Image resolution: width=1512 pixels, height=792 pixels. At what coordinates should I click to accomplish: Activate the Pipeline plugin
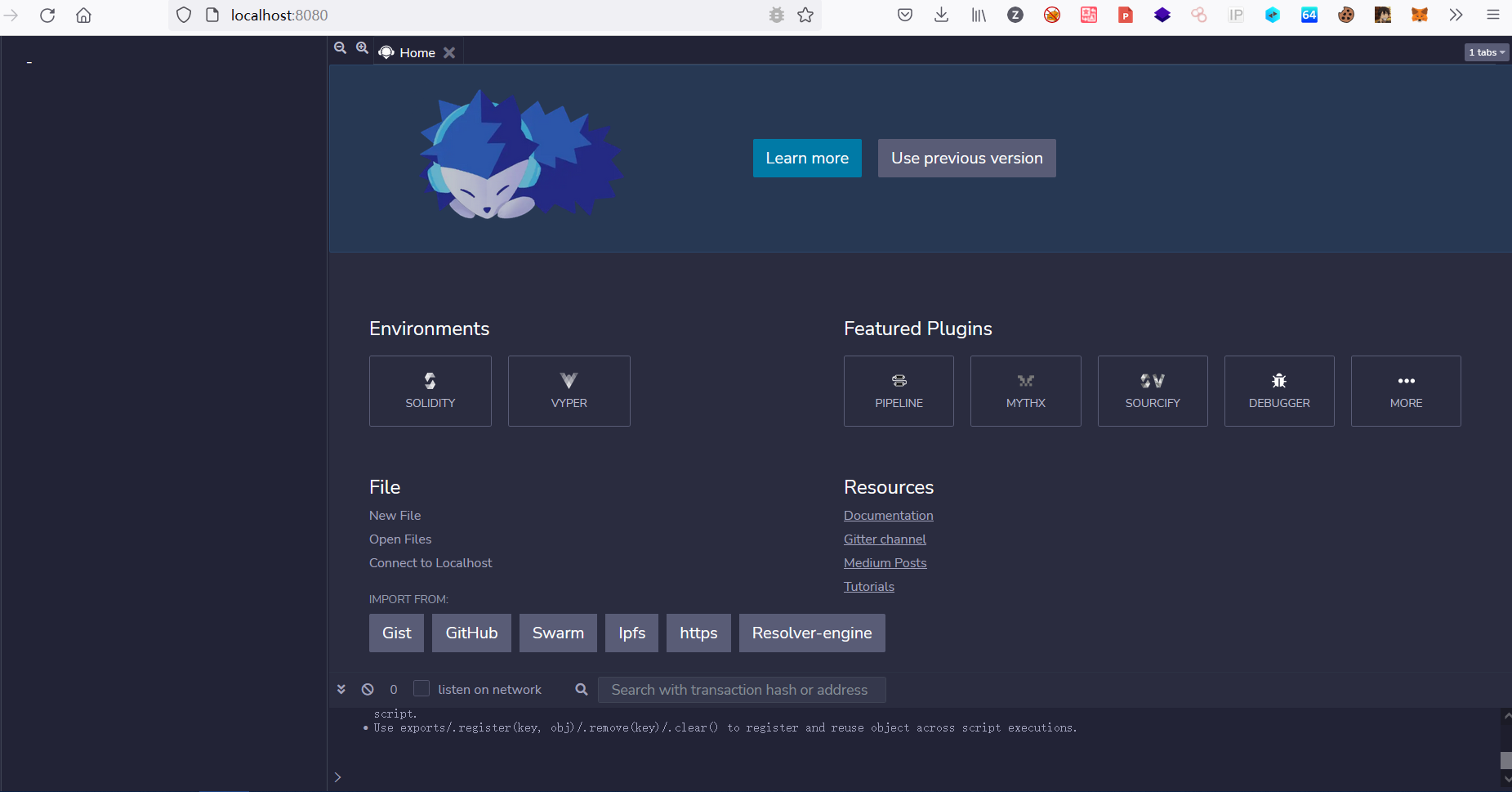(x=899, y=391)
